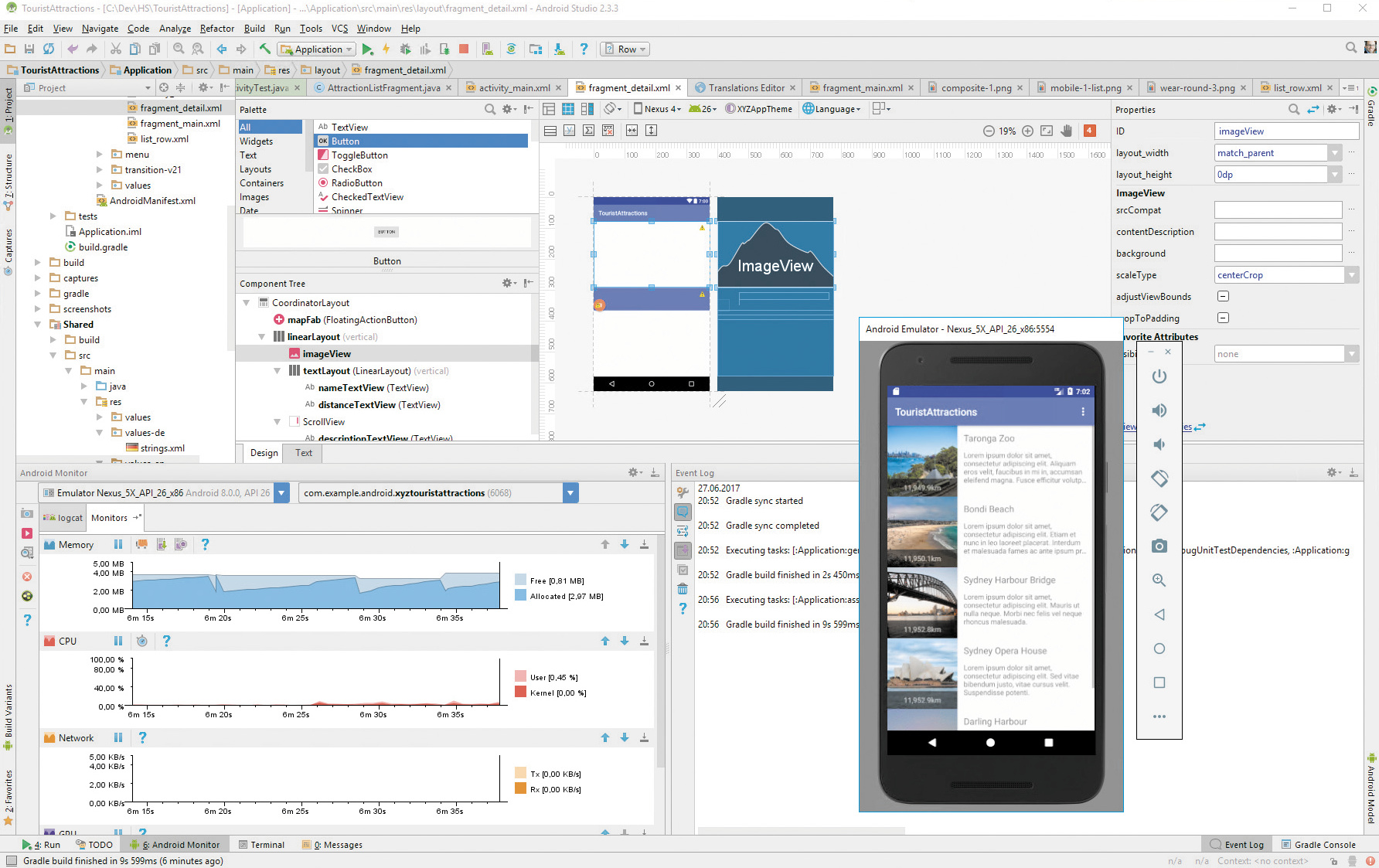Click emulator Overview square control
1379x868 pixels.
(x=1159, y=682)
